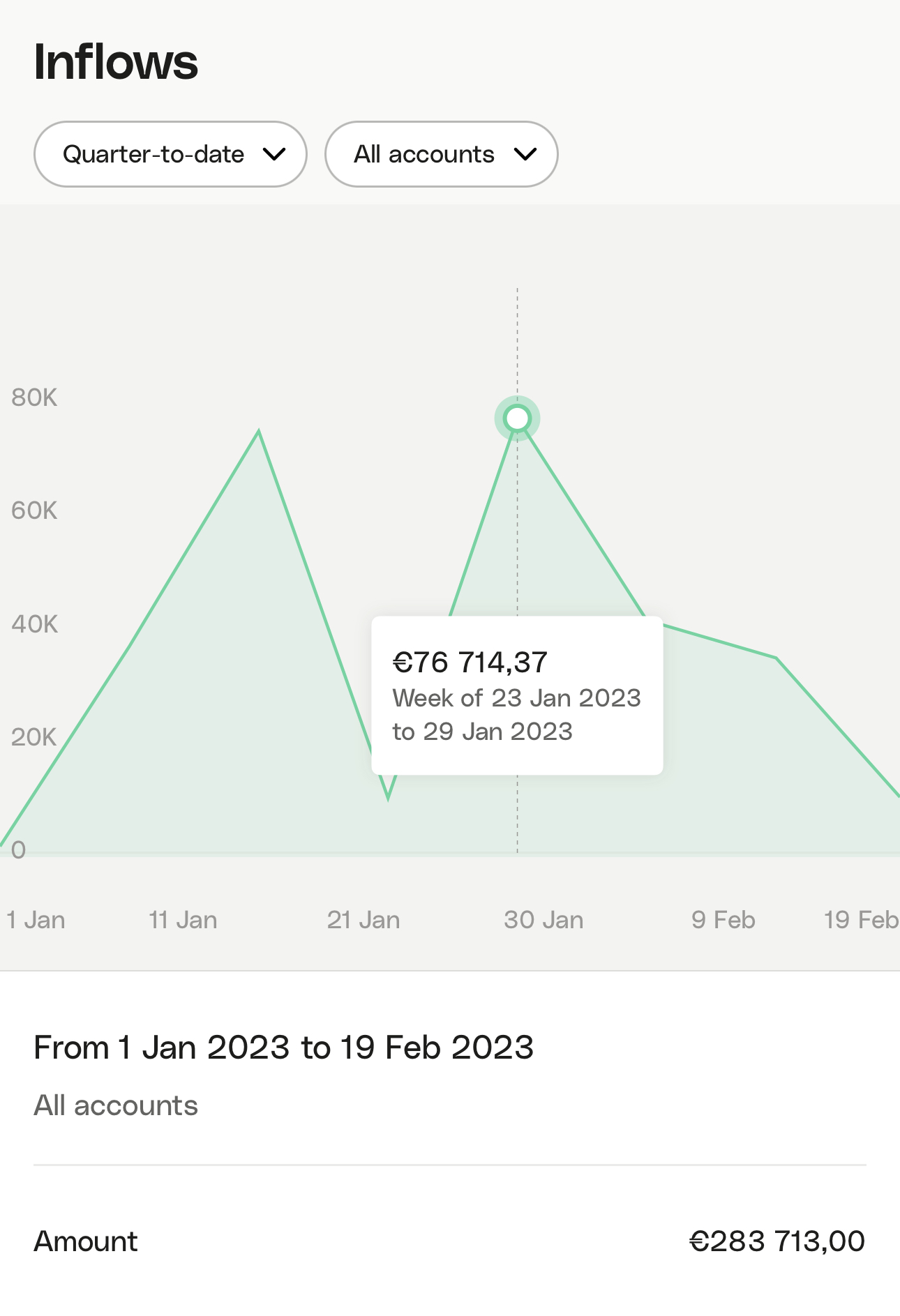Open the Quarter-to-date period dropdown
Screen dimensions: 900x1316
coord(170,154)
